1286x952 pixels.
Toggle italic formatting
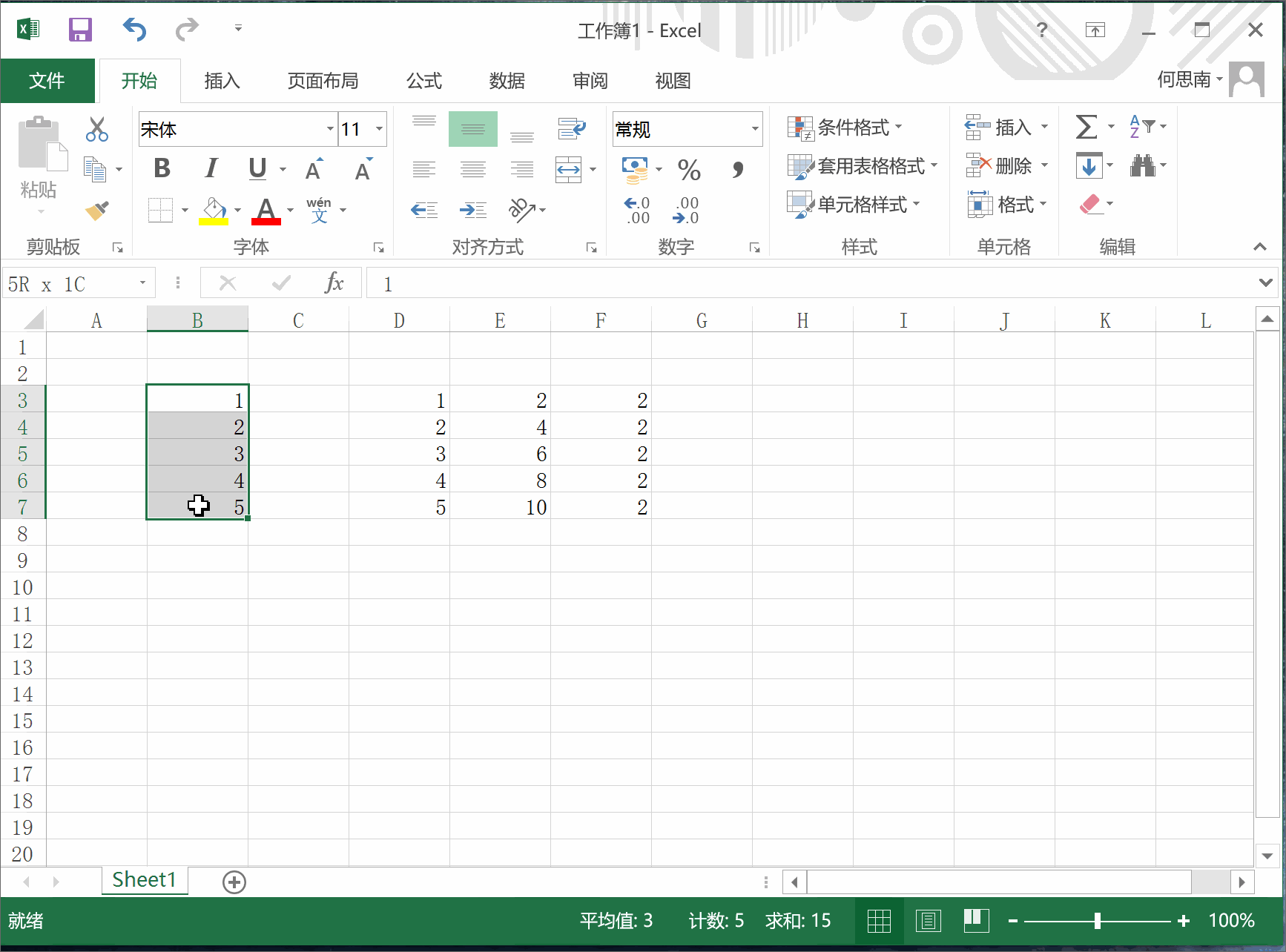(x=211, y=169)
